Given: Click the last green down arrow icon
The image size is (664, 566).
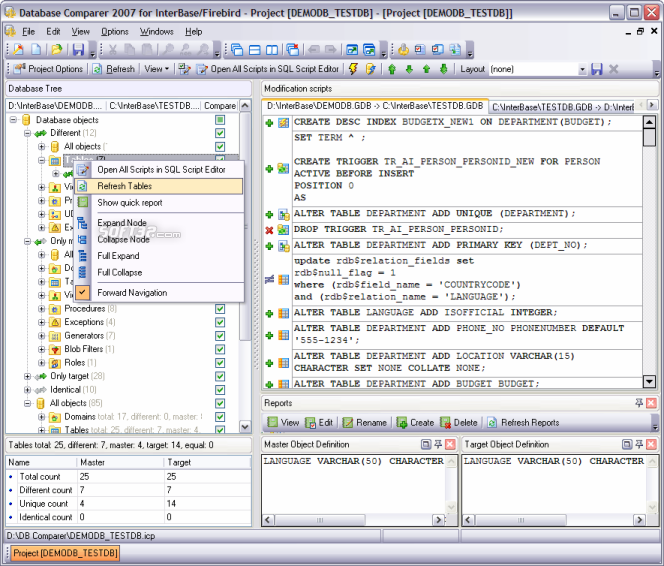Looking at the screenshot, I should click(443, 69).
